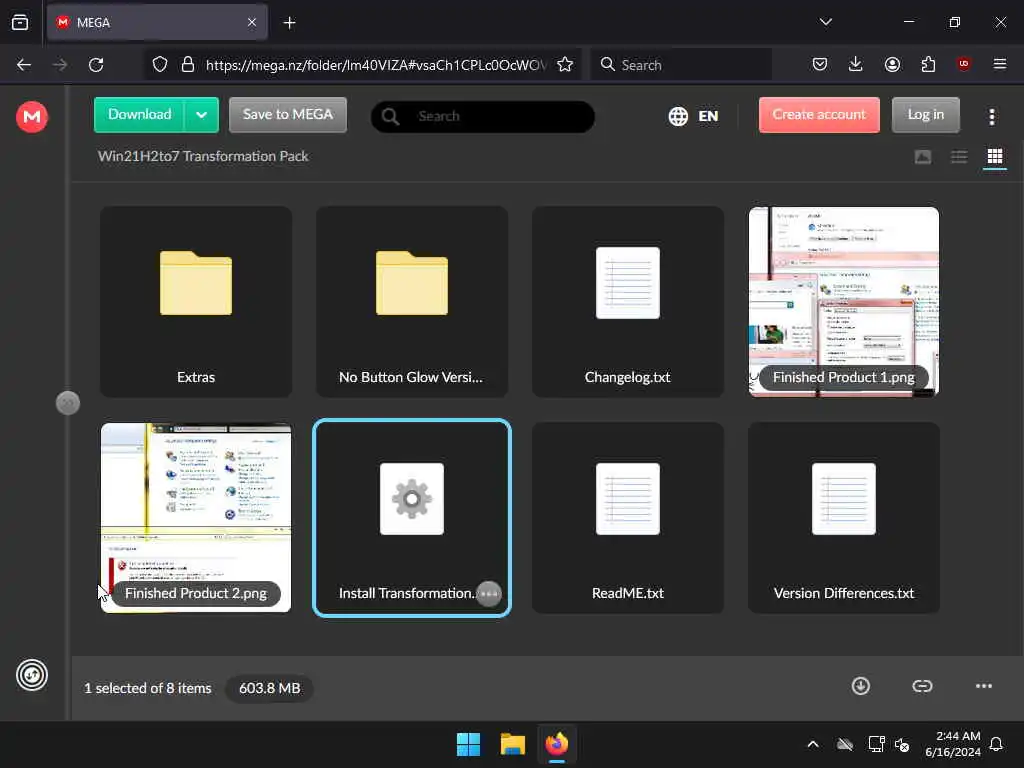Image resolution: width=1024 pixels, height=768 pixels.
Task: Click the Log in button
Action: click(x=925, y=115)
